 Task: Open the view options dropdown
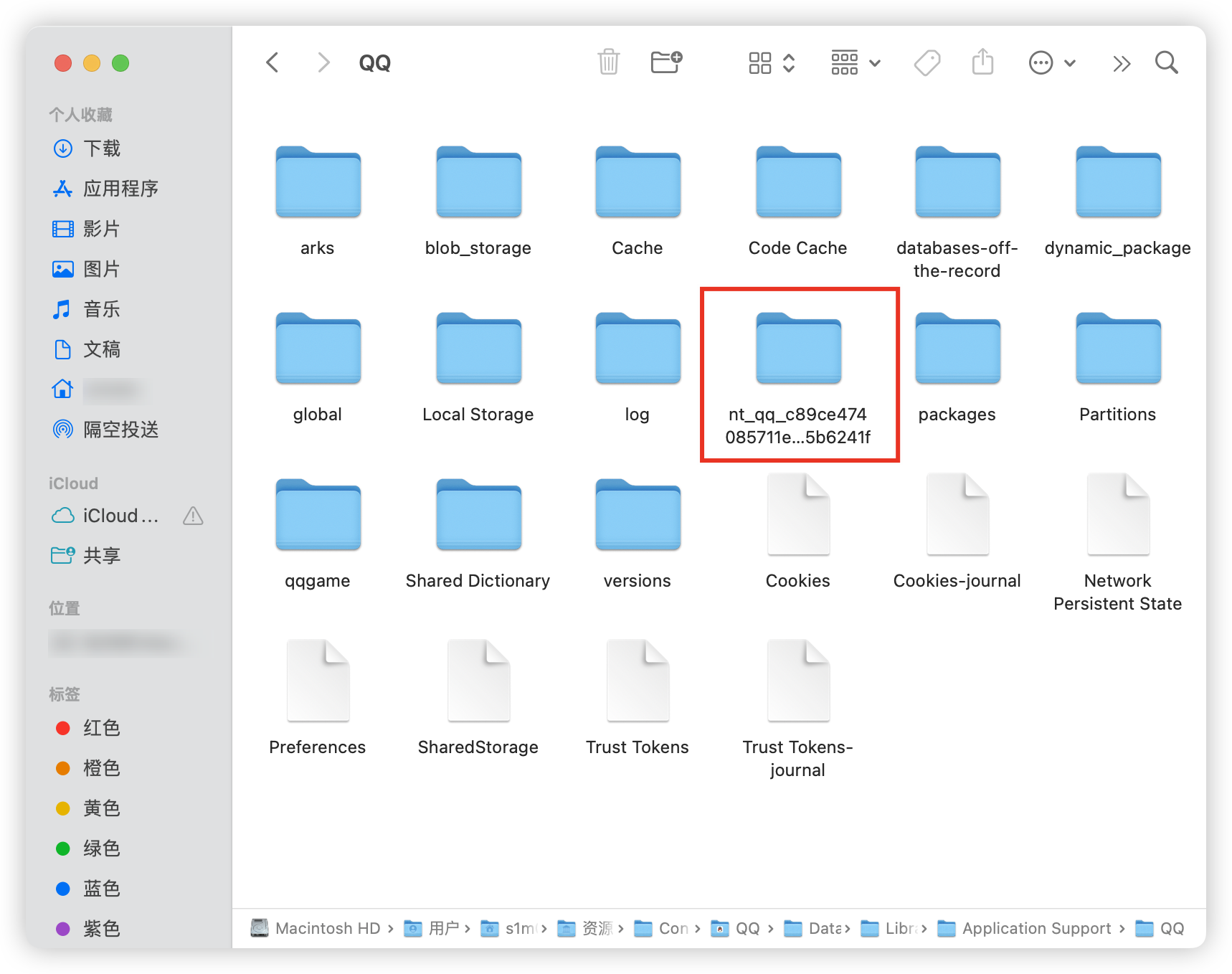click(x=771, y=62)
